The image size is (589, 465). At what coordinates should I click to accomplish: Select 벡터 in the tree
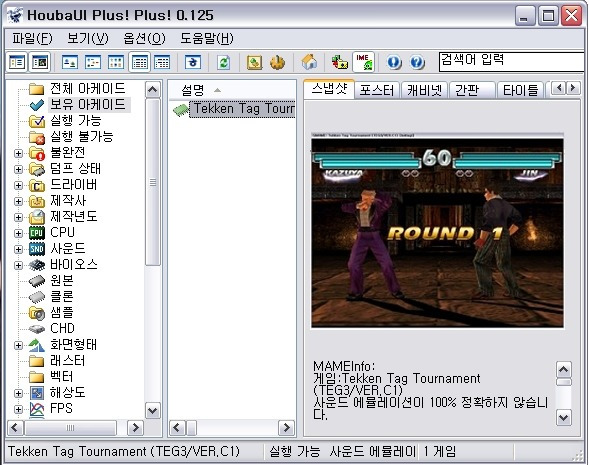62,377
